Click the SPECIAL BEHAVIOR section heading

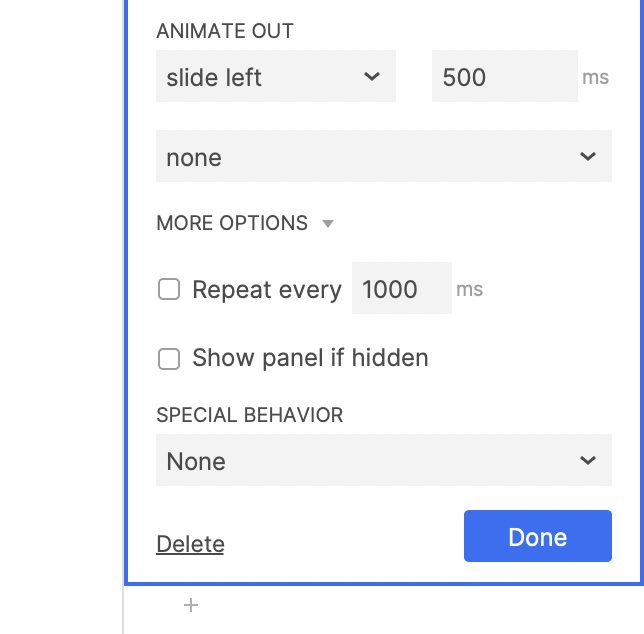click(x=250, y=415)
